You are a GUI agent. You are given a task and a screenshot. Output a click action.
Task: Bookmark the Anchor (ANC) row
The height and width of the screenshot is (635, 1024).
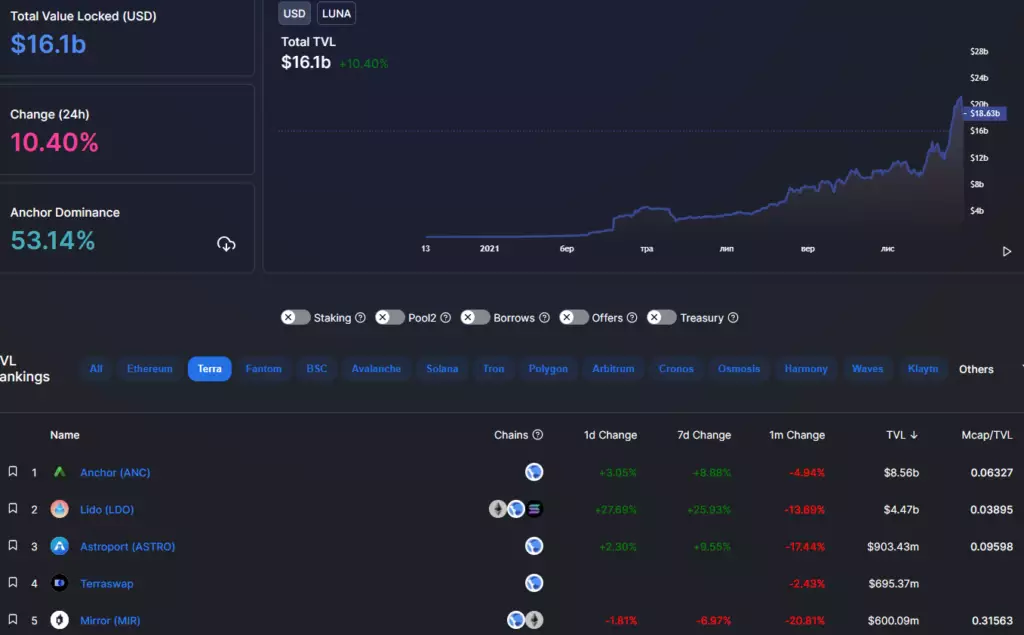[x=13, y=471]
